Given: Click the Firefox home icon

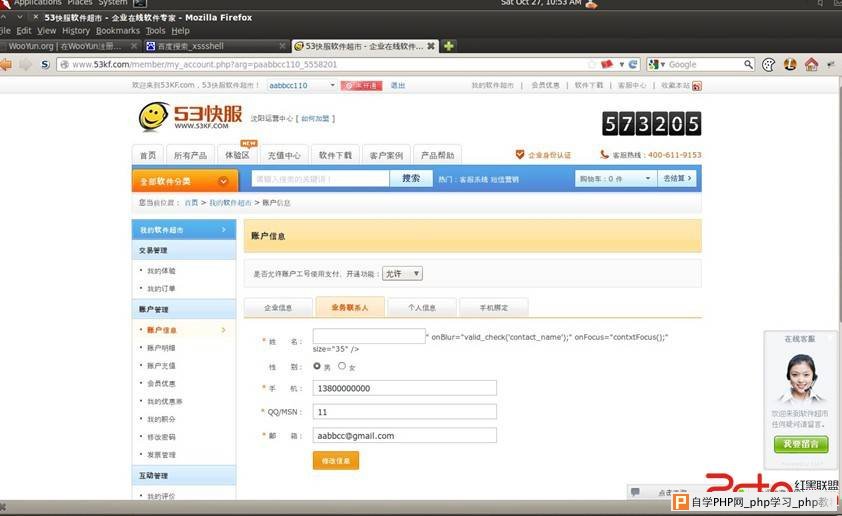Looking at the screenshot, I should coord(811,64).
